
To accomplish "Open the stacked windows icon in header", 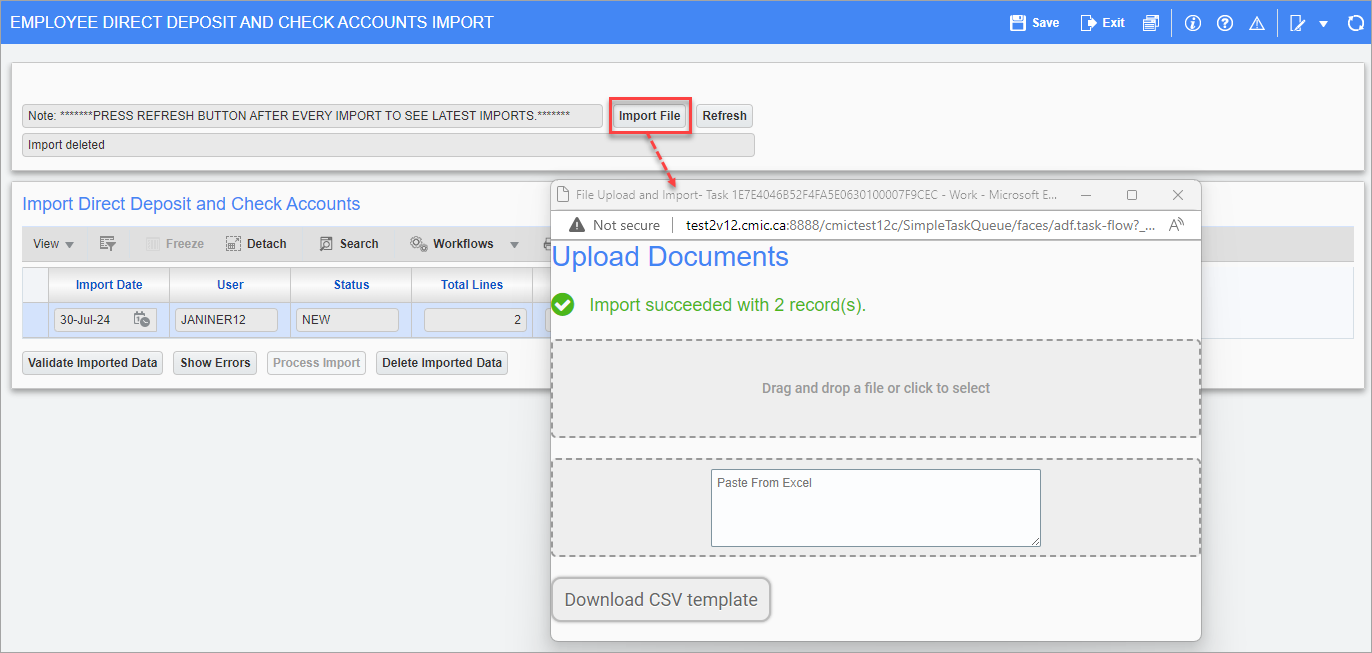I will pos(1151,23).
